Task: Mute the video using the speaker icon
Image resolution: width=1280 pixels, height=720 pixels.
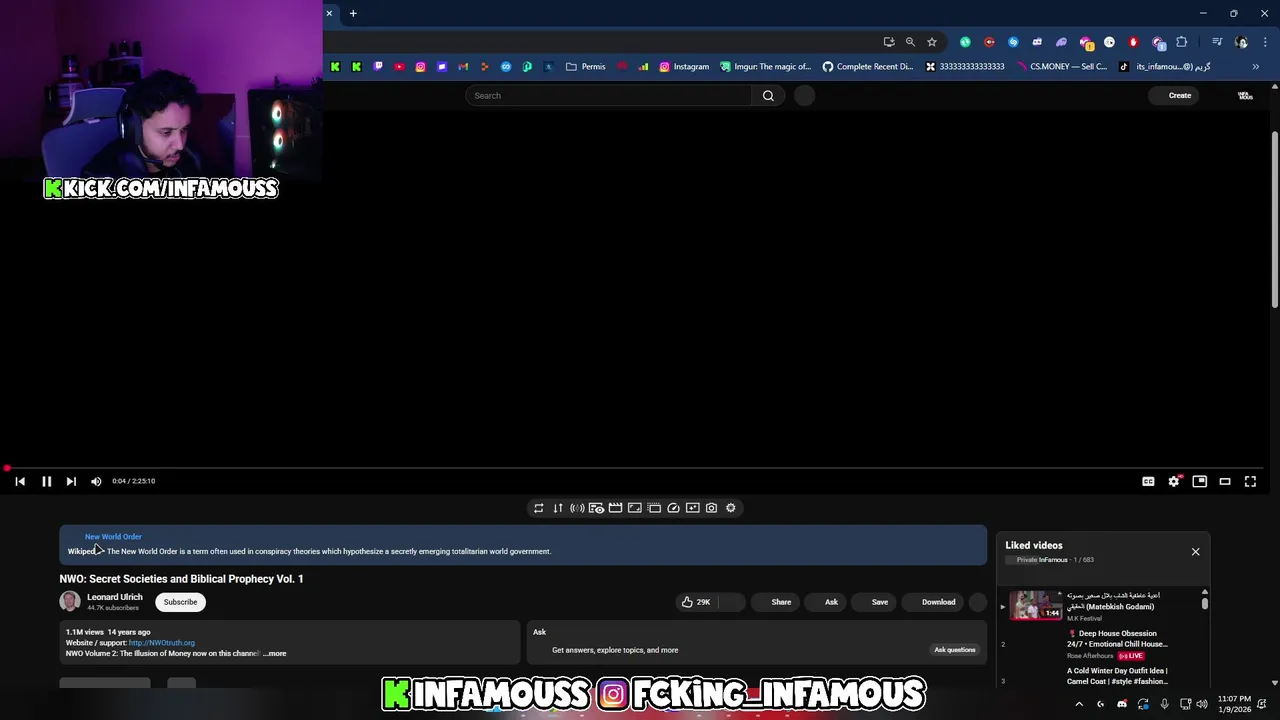Action: point(96,481)
